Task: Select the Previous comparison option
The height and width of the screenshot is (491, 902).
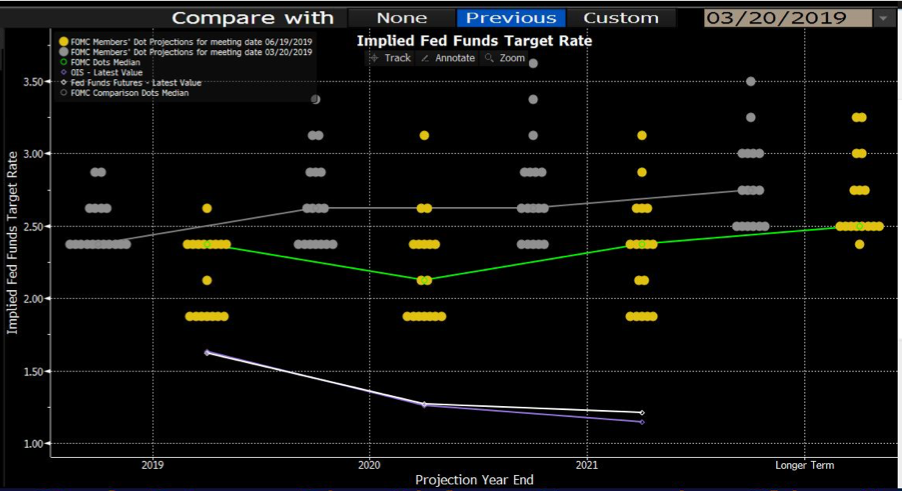Action: coord(511,18)
